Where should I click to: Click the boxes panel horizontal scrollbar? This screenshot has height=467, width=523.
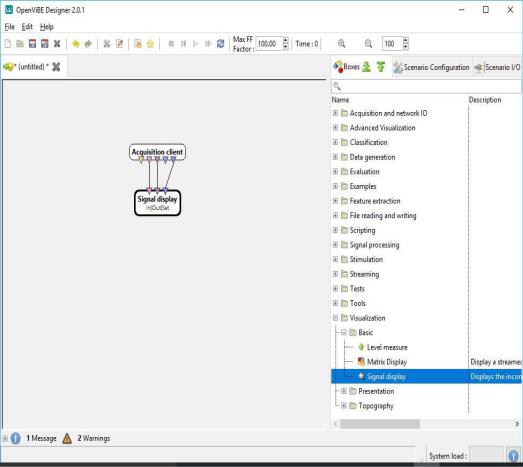(380, 424)
